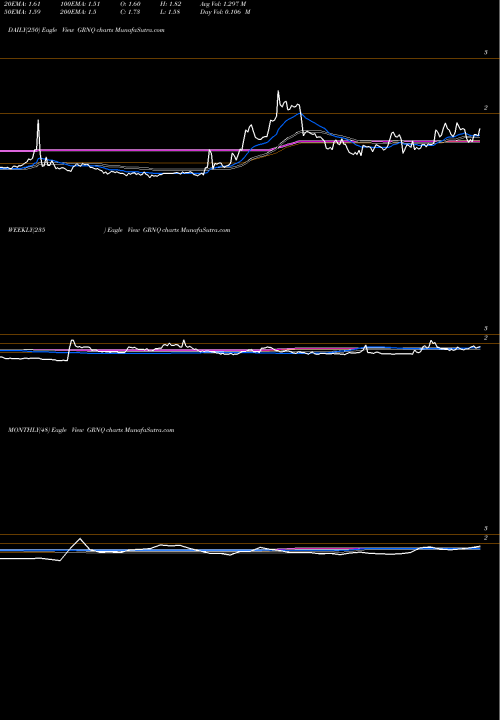The height and width of the screenshot is (720, 500).
Task: Click the DAILY(250) Eagle View chart title
Action: coord(86,30)
